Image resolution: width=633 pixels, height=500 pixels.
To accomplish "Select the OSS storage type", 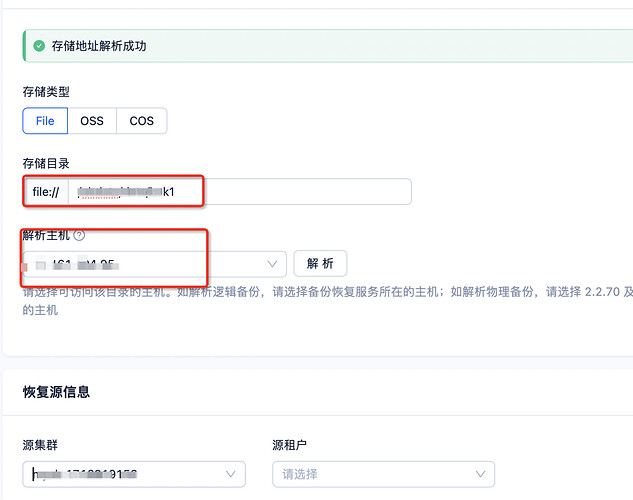I will click(x=92, y=121).
